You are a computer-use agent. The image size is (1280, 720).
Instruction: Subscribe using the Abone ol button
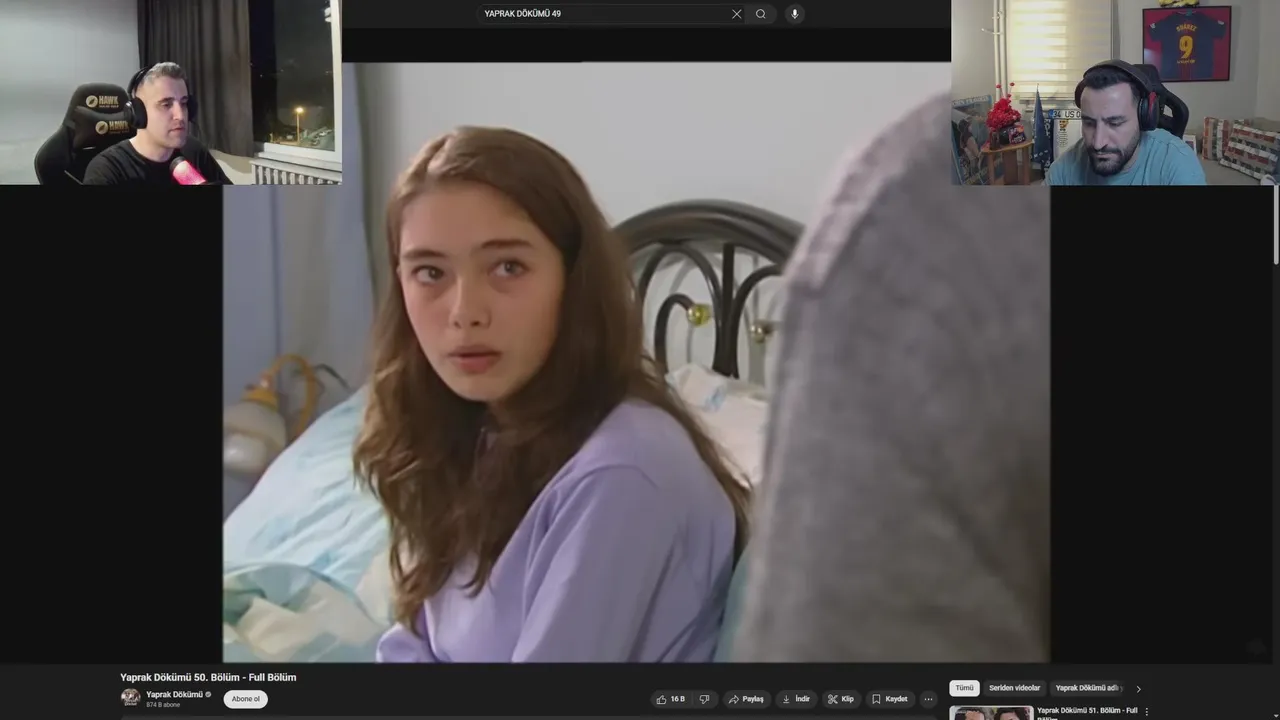[x=246, y=699]
